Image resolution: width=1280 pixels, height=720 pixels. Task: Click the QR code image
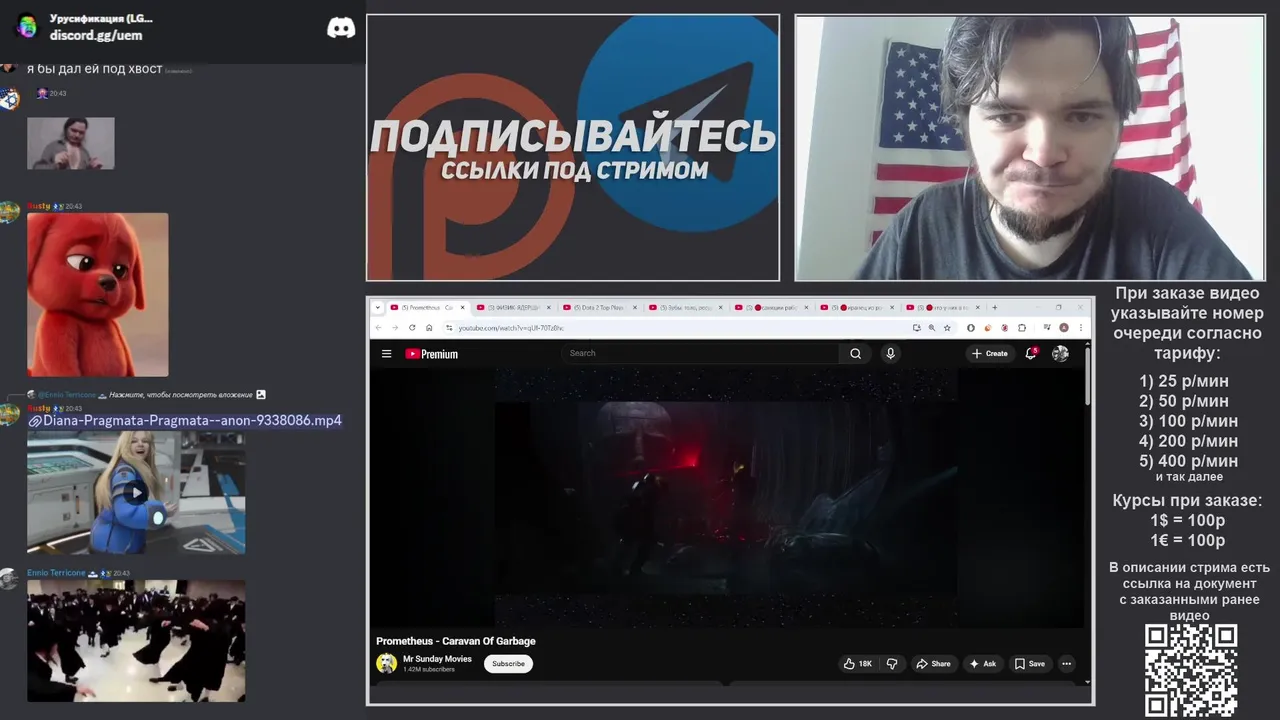coord(1191,670)
